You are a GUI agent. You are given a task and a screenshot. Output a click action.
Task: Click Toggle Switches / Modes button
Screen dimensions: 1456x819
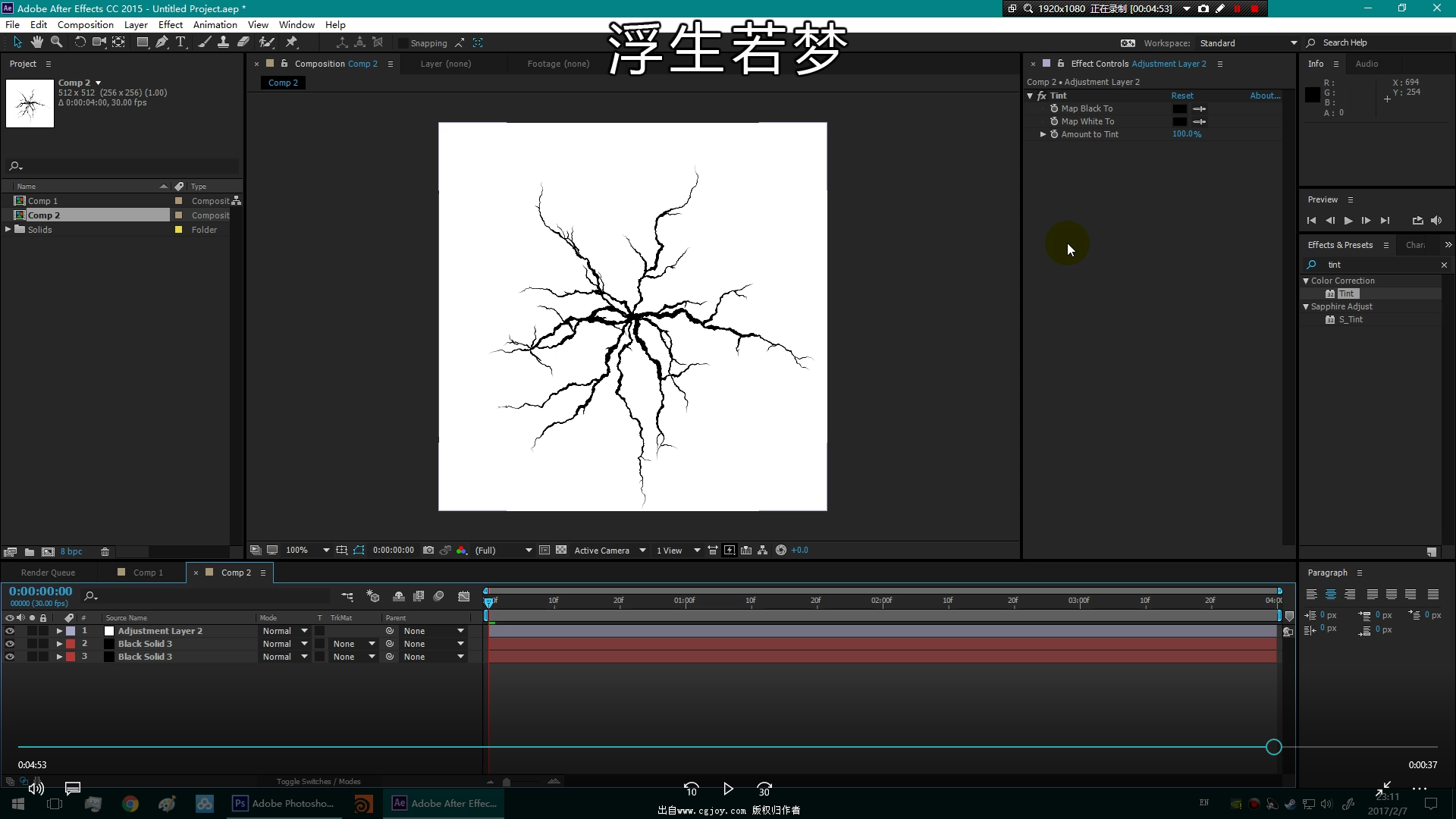coord(318,781)
